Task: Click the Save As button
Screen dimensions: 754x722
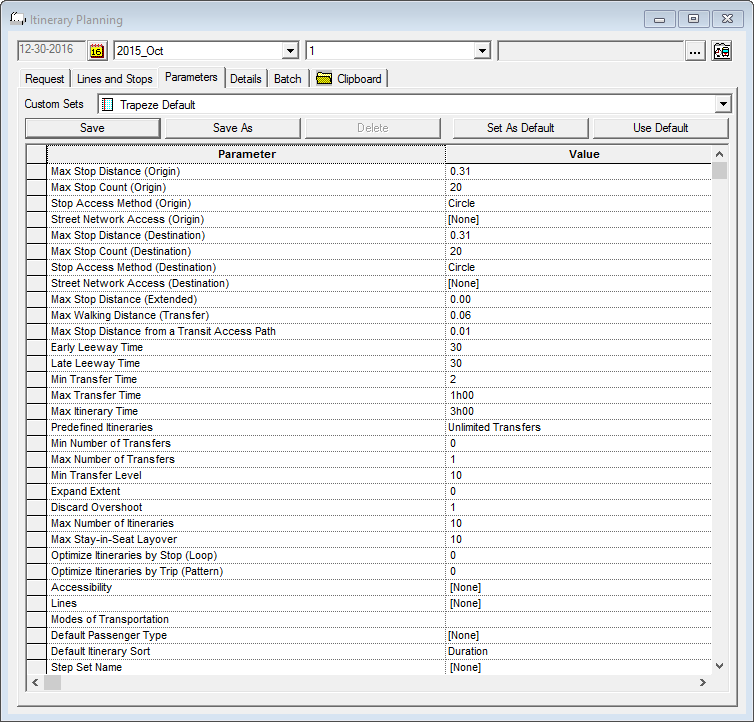Action: (233, 128)
